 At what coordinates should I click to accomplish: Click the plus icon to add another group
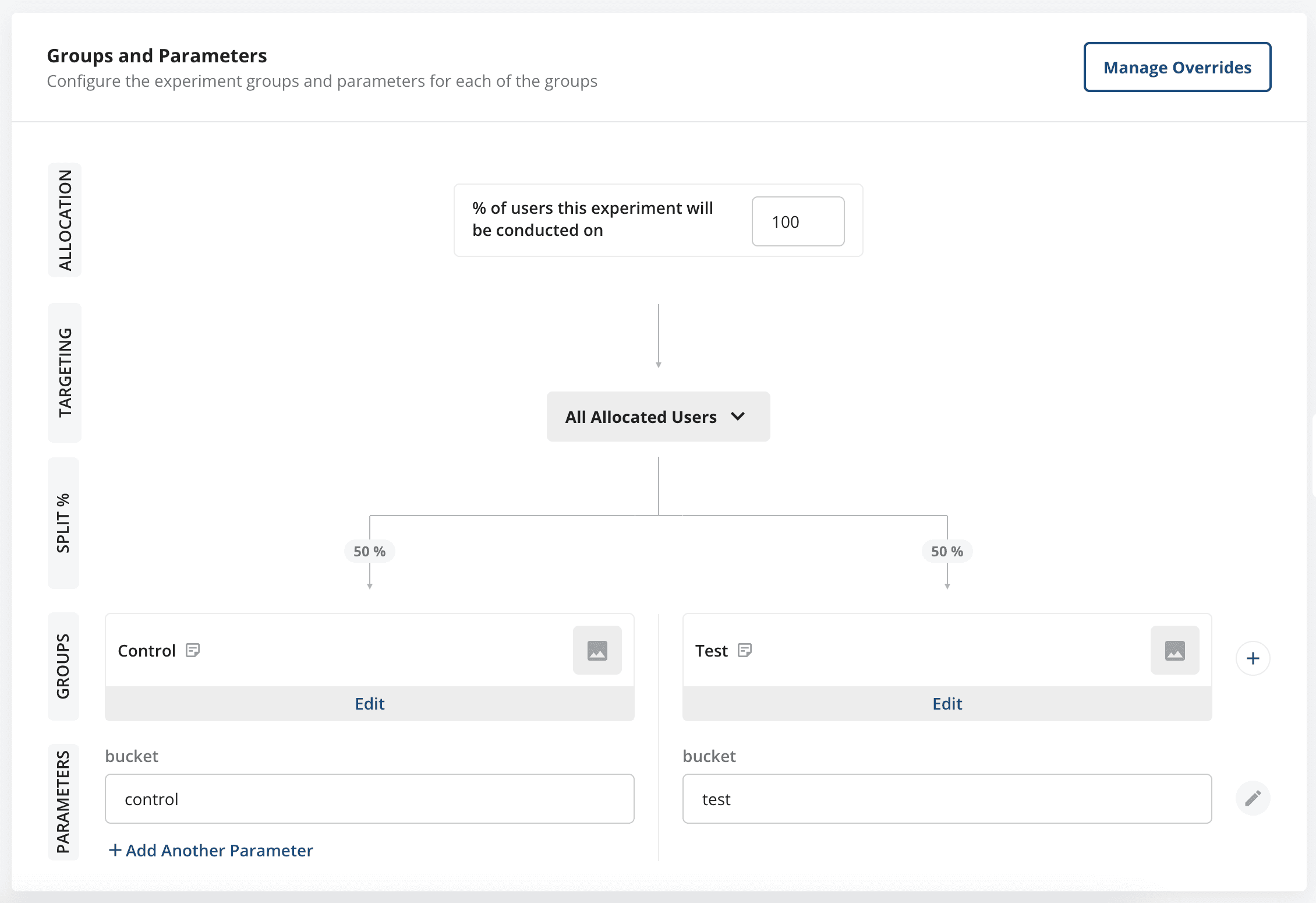pyautogui.click(x=1253, y=658)
